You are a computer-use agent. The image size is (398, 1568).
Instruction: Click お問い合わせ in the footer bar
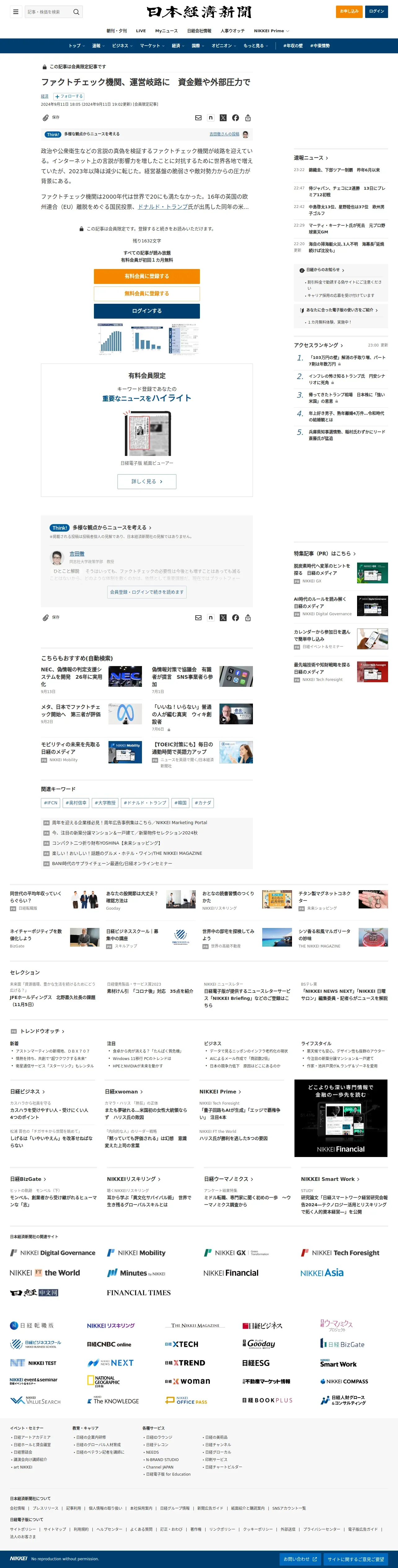pos(300,1559)
